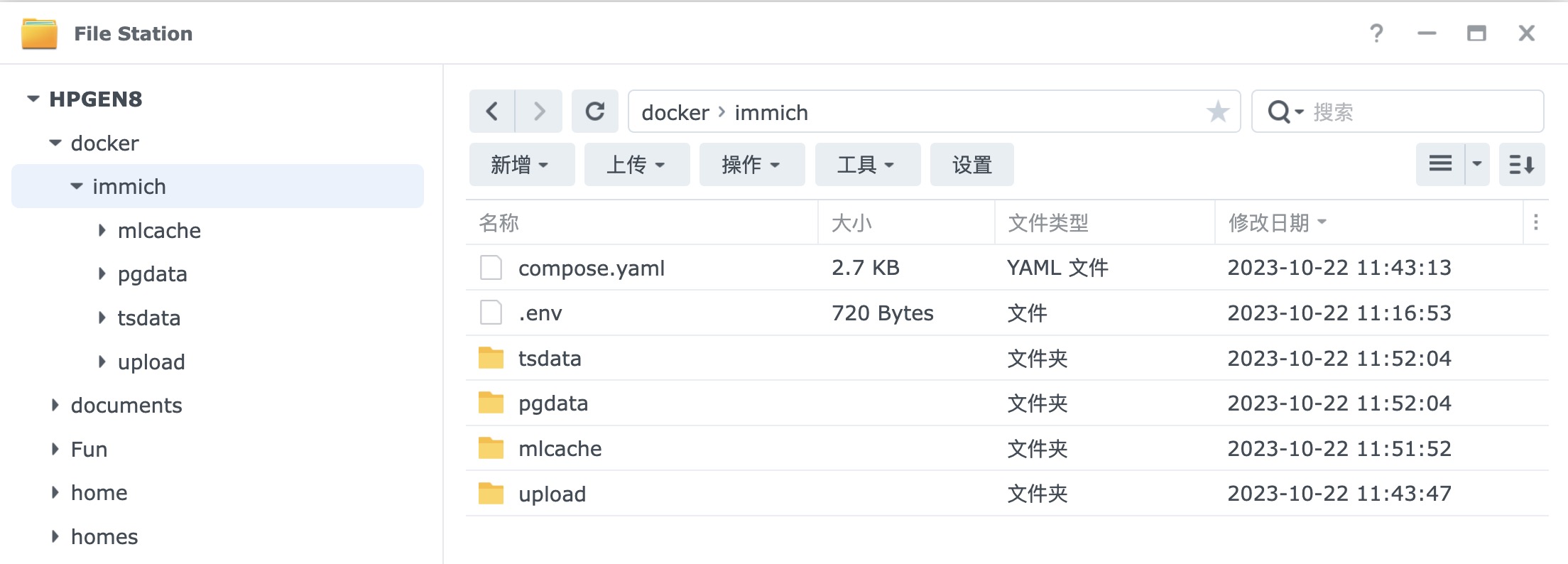Open the search options magnifier
Screen dimensions: 1568x564
pyautogui.click(x=1284, y=112)
